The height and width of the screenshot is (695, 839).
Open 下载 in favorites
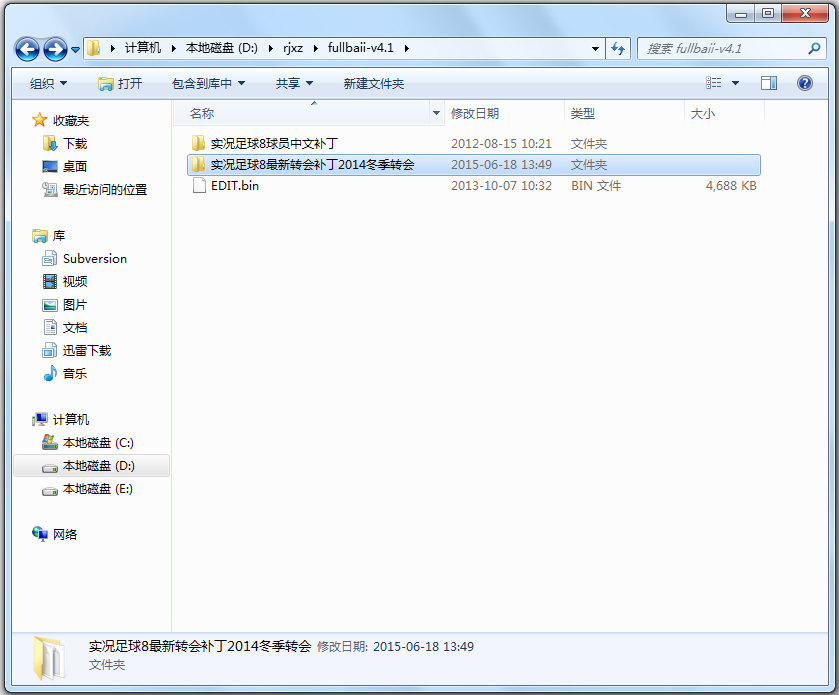coord(74,143)
